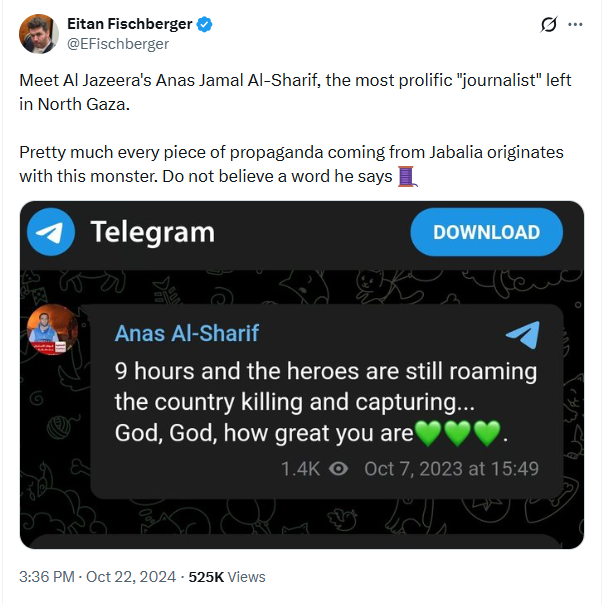Click the Telegram header title text

pyautogui.click(x=152, y=232)
